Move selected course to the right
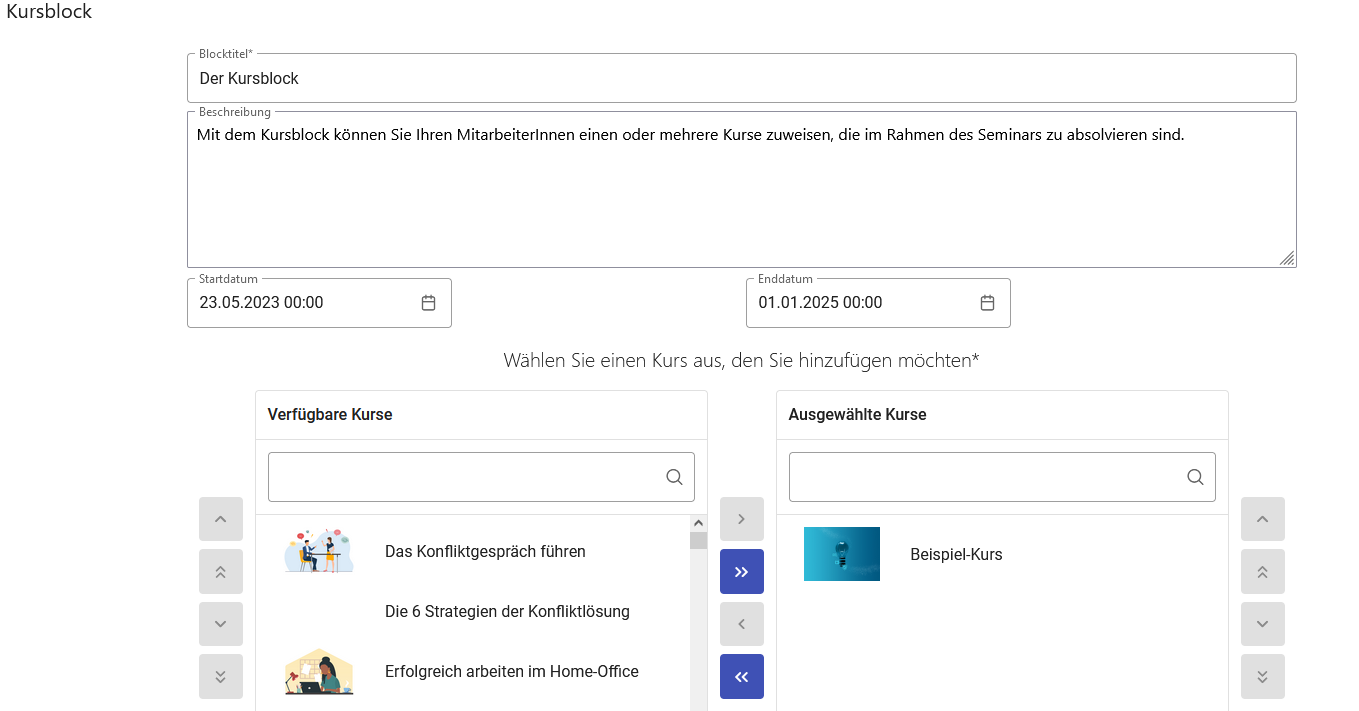This screenshot has width=1359, height=711. pyautogui.click(x=741, y=520)
